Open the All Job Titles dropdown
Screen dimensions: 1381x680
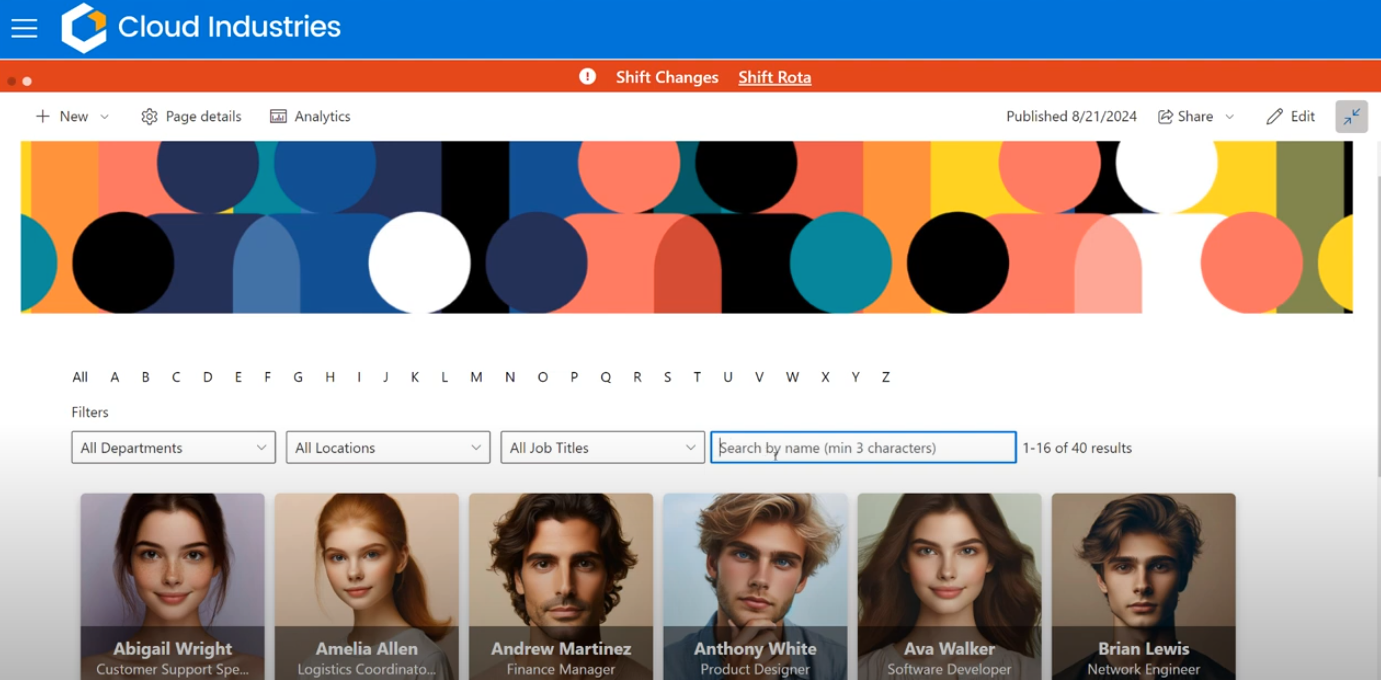point(602,448)
